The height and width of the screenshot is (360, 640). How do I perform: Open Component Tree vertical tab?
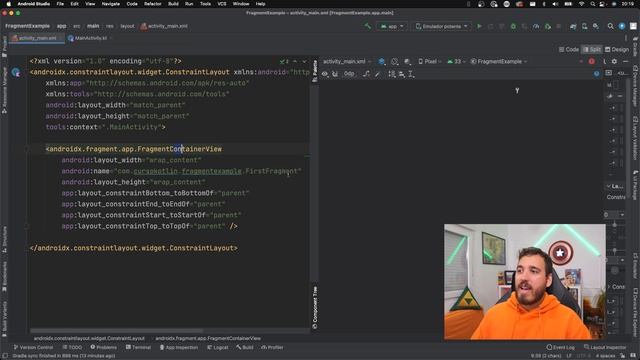315,308
